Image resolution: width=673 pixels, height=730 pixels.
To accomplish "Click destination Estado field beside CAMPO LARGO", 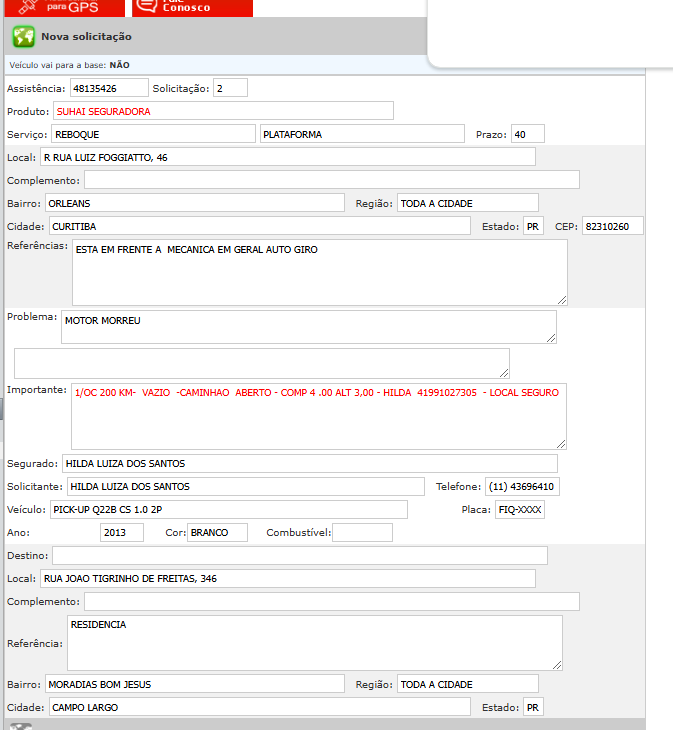I will pyautogui.click(x=533, y=707).
